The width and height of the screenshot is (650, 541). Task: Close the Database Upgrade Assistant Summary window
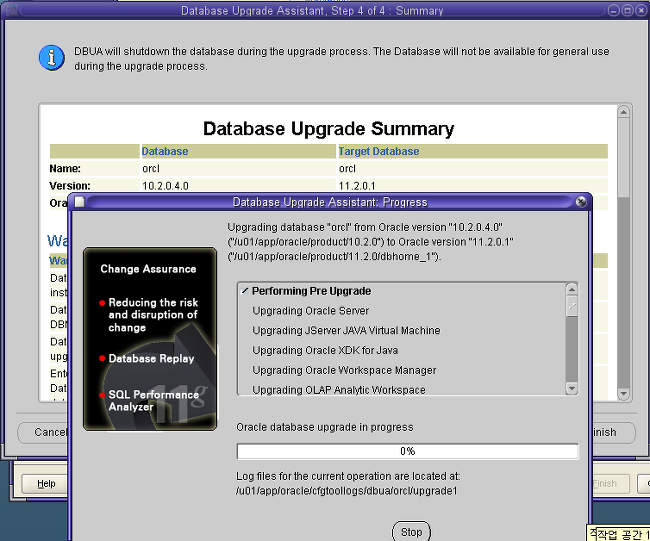click(641, 10)
